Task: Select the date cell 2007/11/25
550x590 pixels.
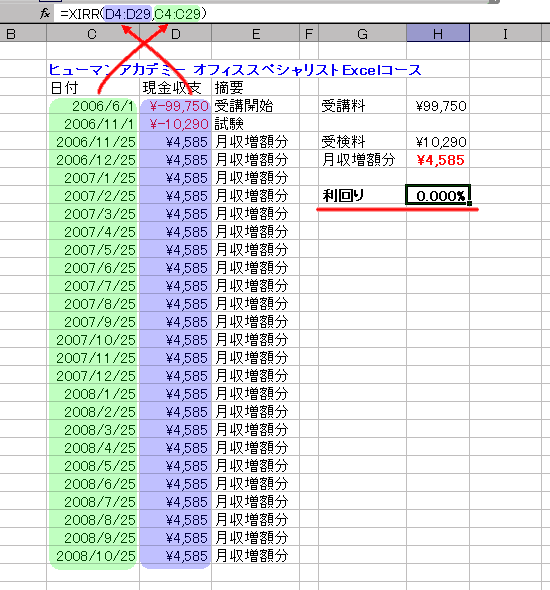Action: click(93, 358)
